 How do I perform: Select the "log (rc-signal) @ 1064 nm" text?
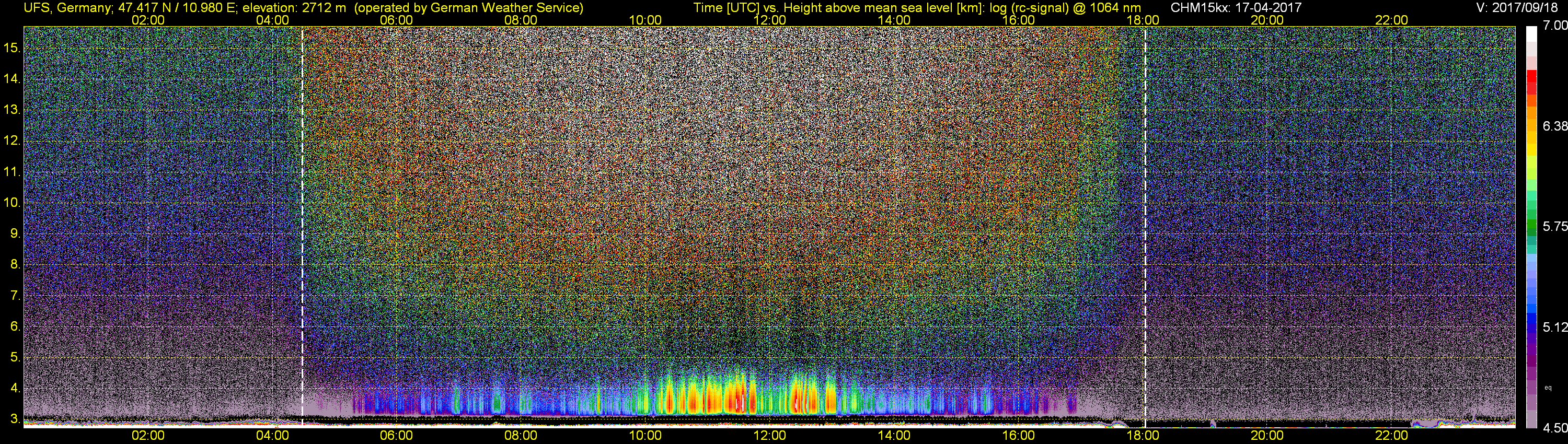click(1065, 7)
